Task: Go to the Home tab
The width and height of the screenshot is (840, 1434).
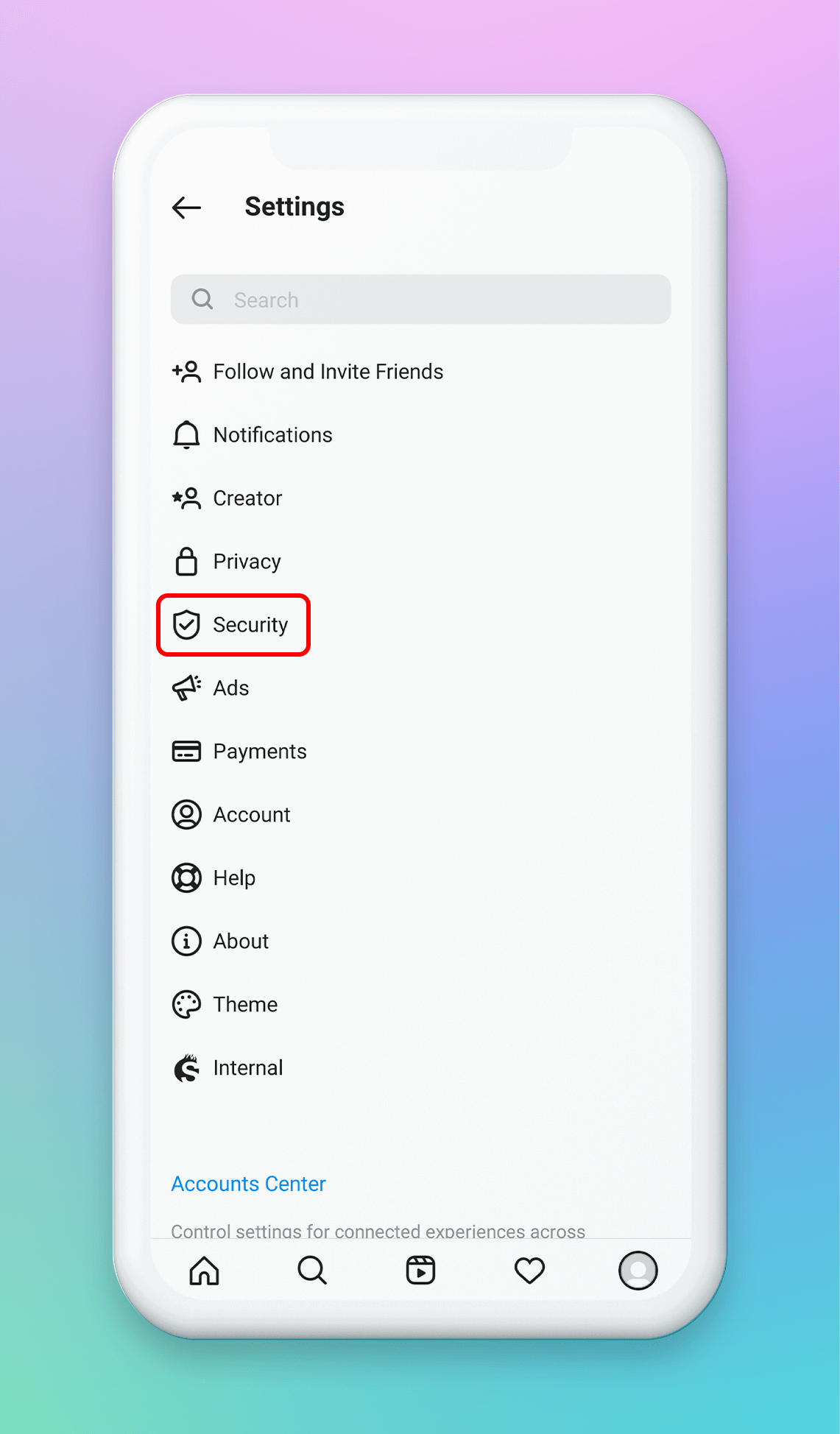Action: pyautogui.click(x=204, y=1271)
